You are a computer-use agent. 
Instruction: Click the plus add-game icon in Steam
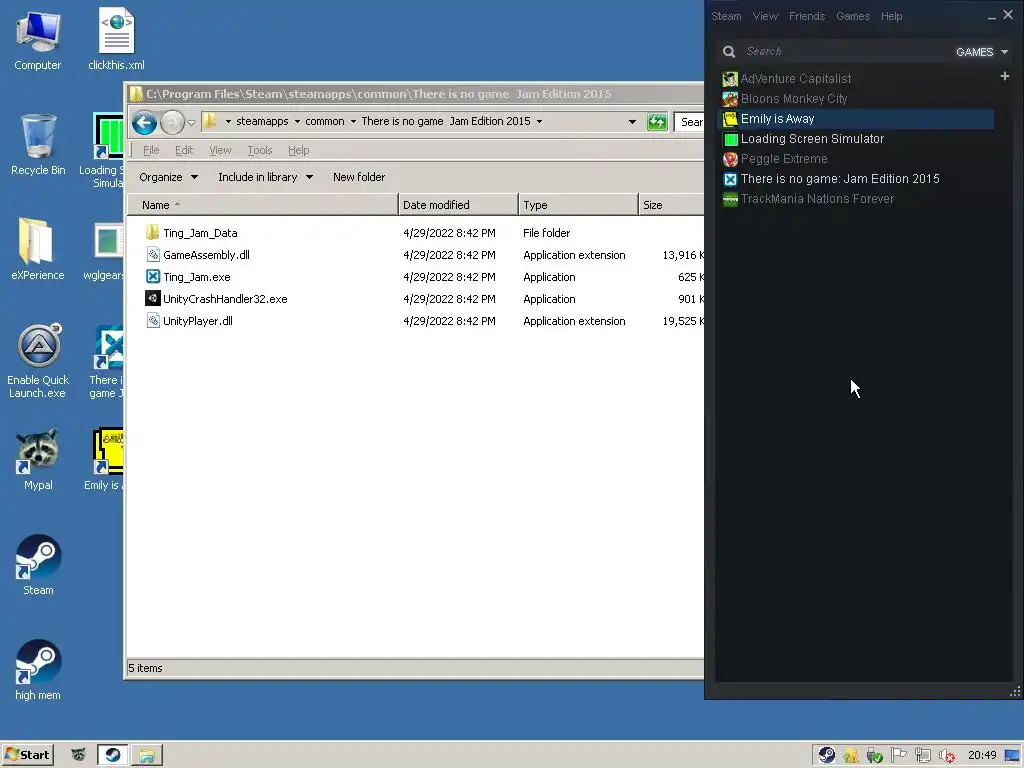coord(1005,76)
